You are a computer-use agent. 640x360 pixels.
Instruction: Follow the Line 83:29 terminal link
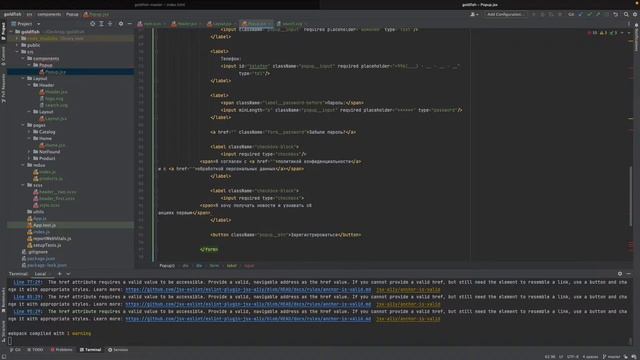tap(28, 297)
